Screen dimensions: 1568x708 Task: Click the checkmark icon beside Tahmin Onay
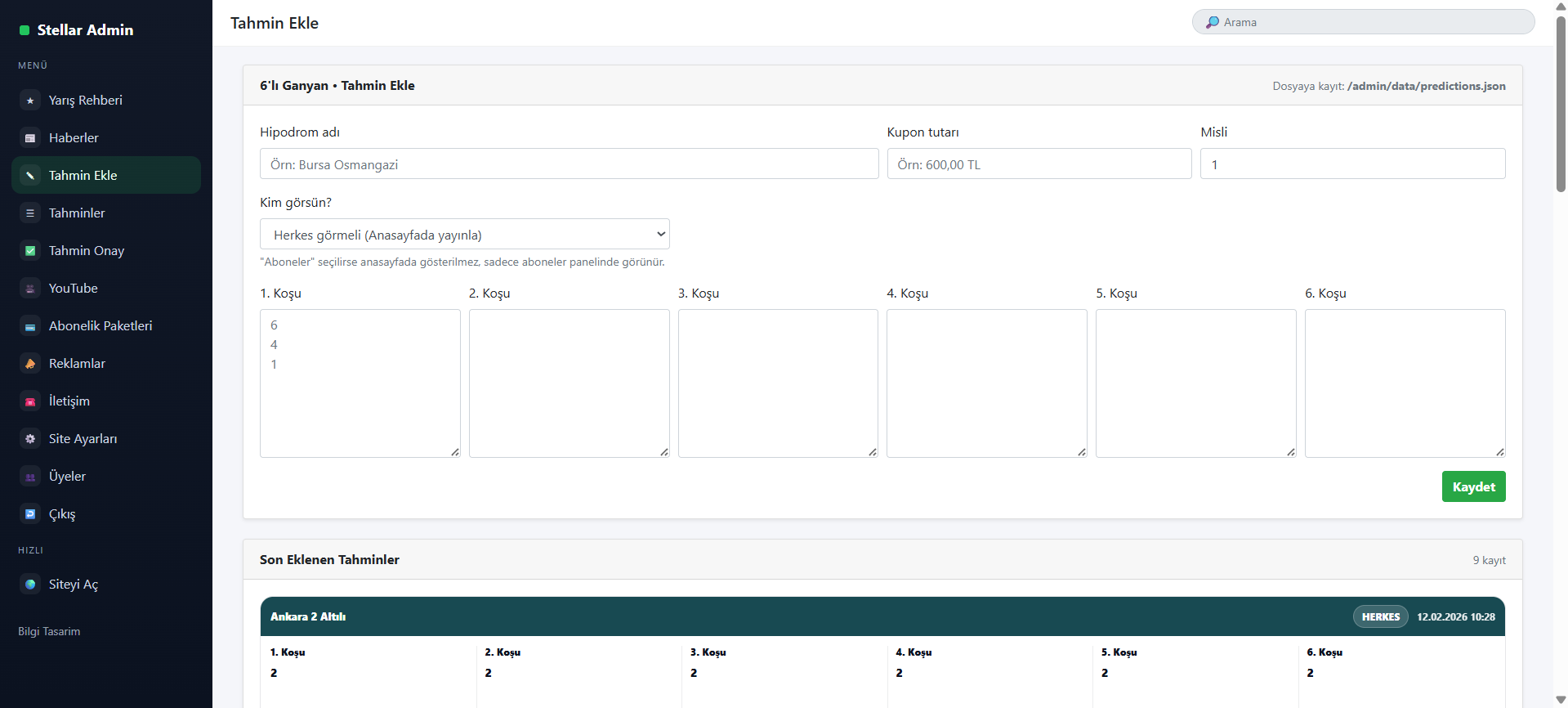(x=30, y=251)
